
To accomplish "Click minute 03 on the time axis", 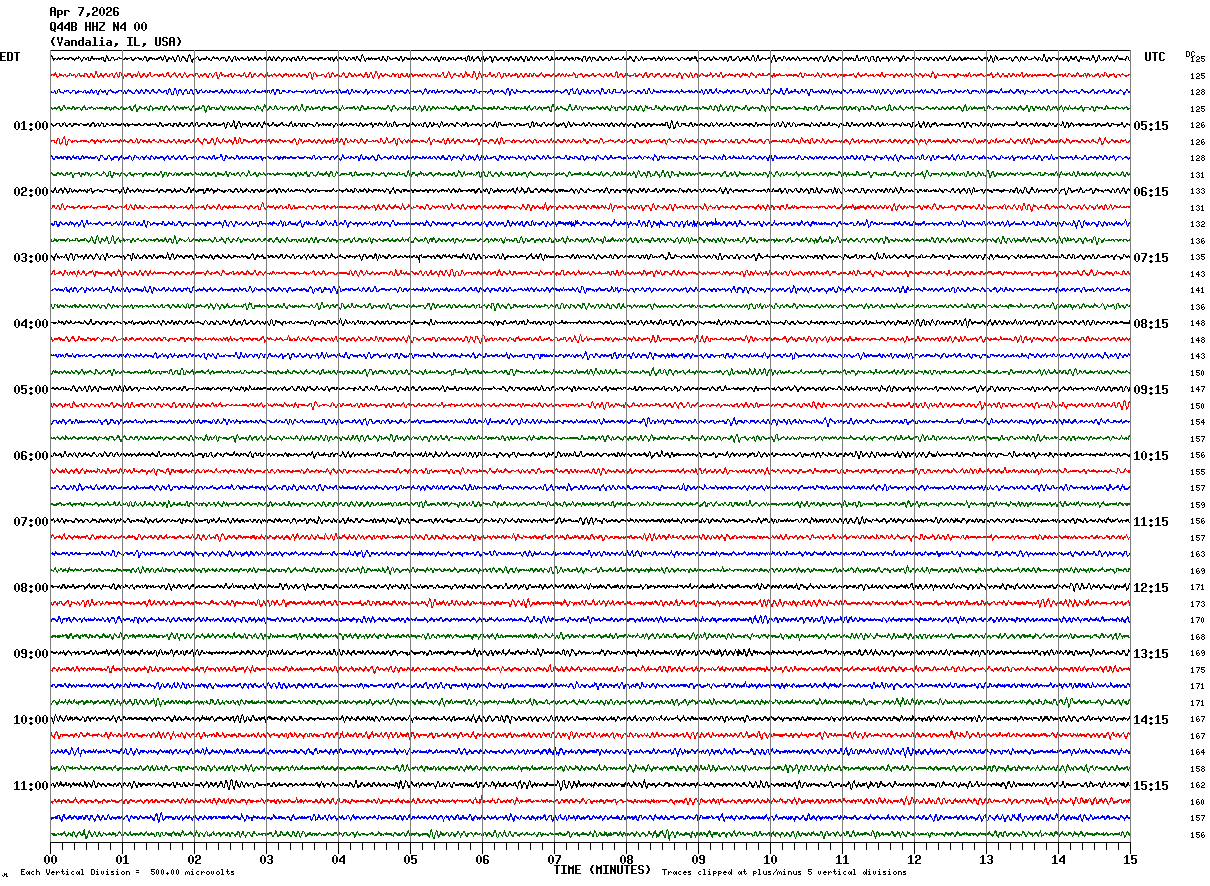I will pos(266,859).
